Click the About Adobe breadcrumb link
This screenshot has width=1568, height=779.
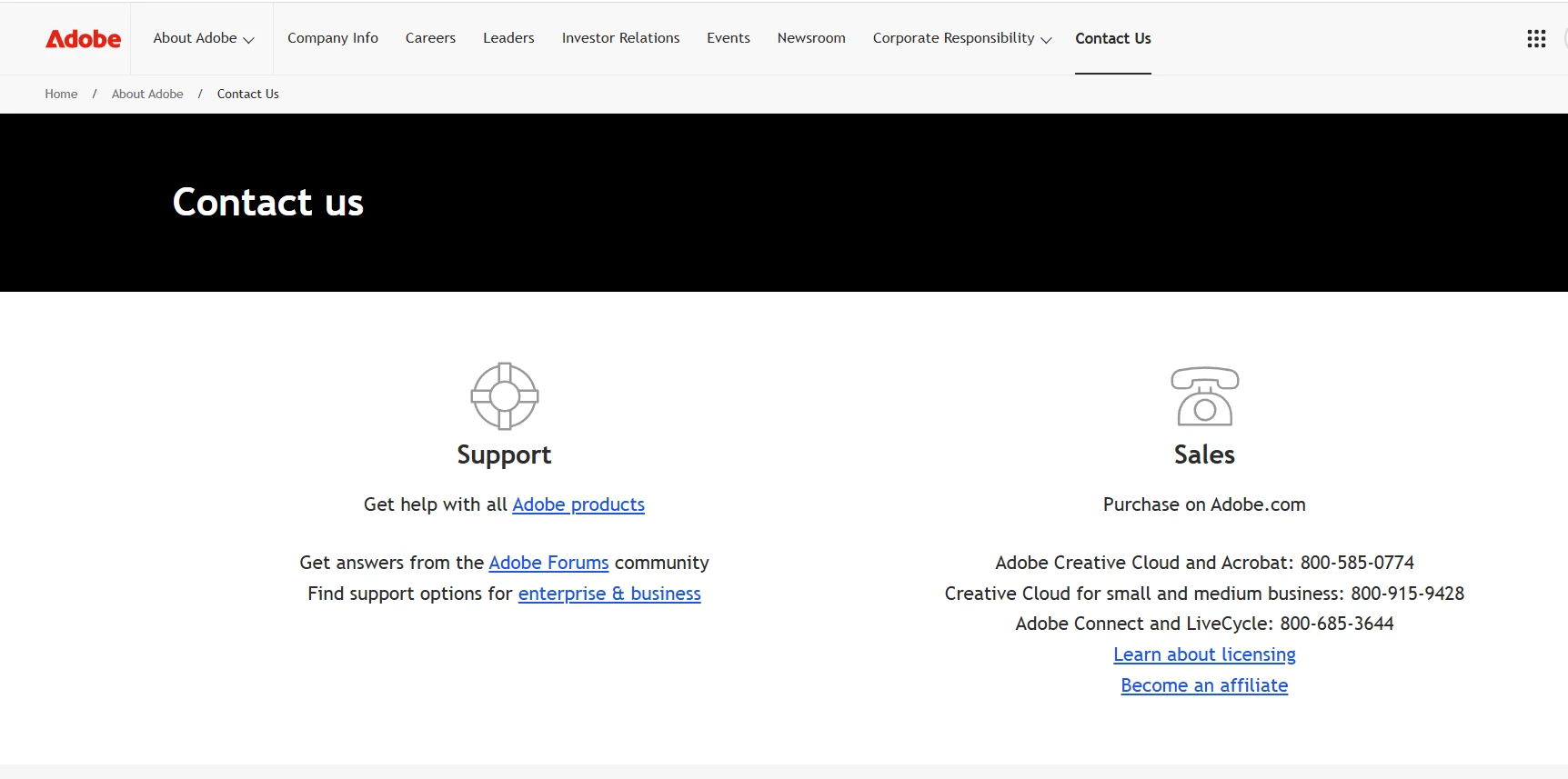147,94
